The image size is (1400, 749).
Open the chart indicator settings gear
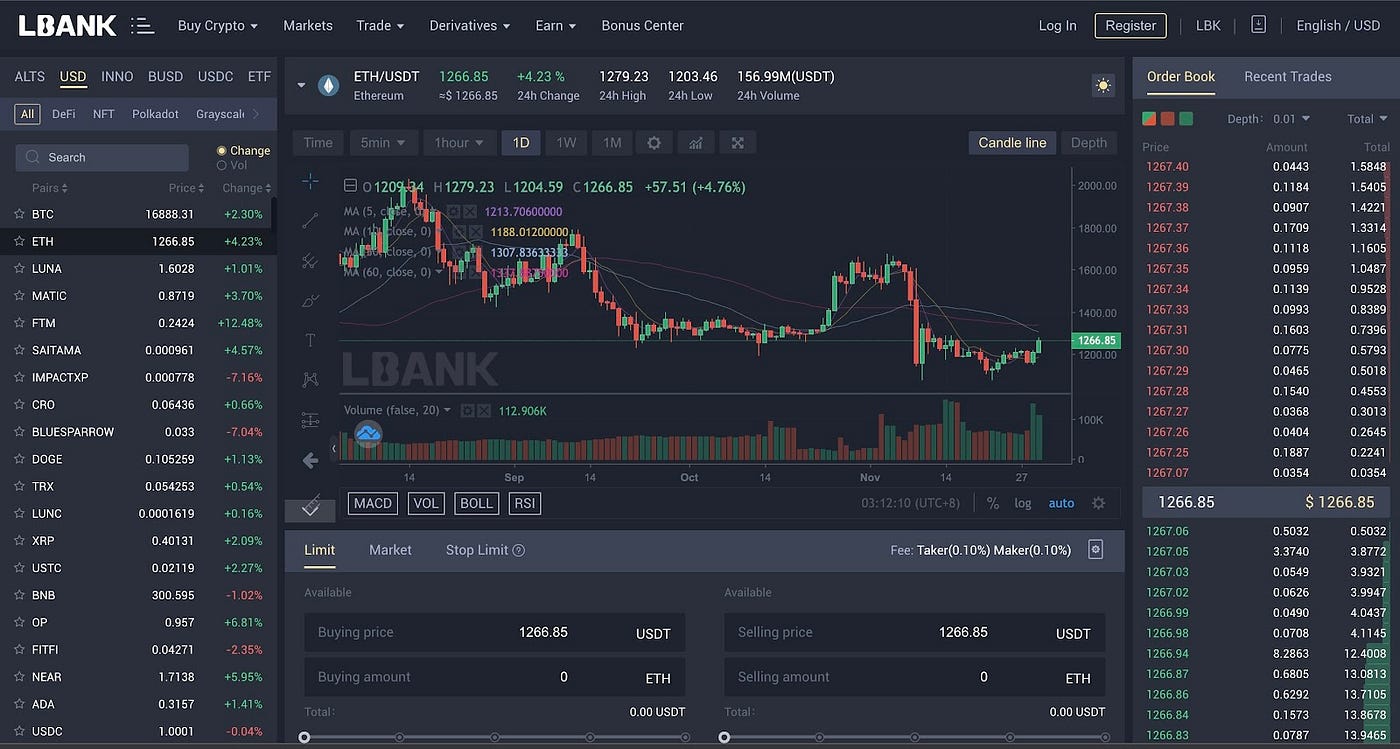pyautogui.click(x=654, y=143)
